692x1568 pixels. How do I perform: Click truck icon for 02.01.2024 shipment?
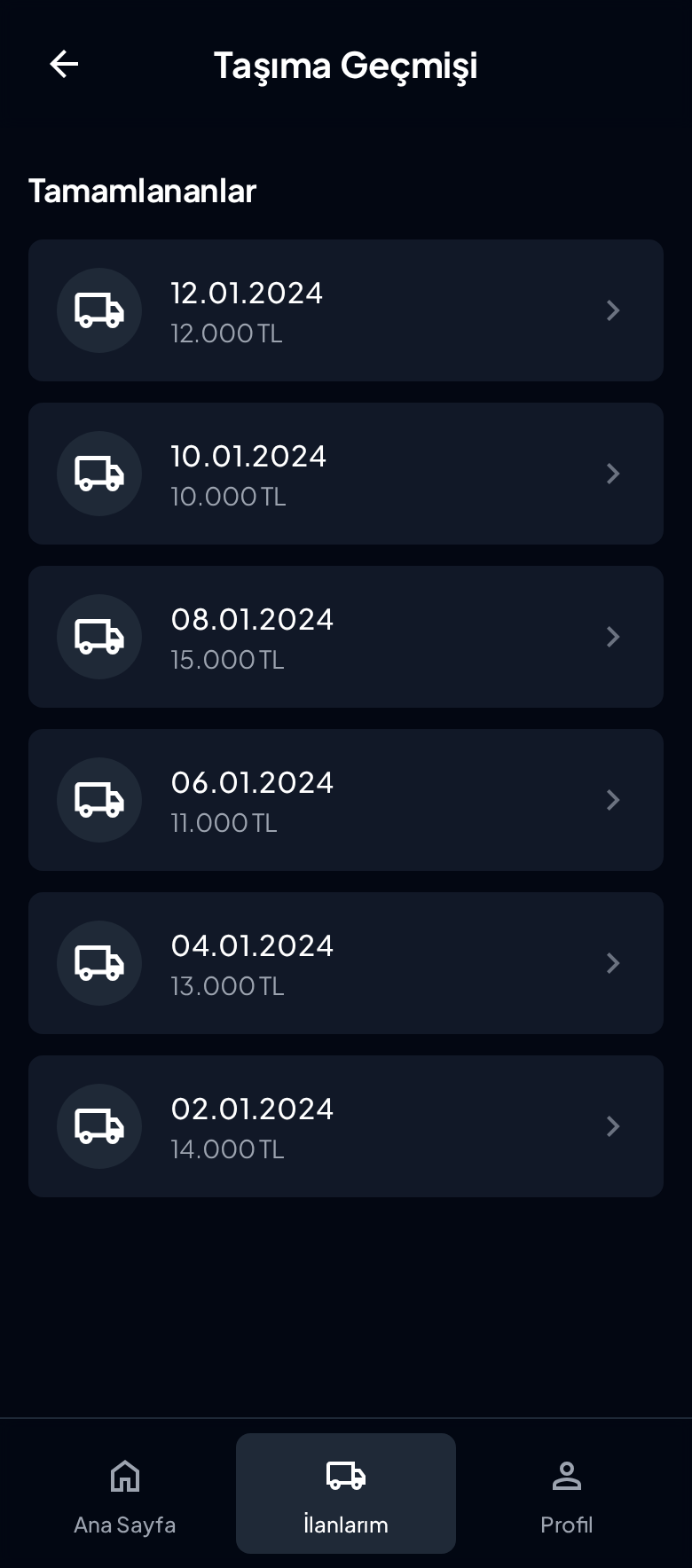pyautogui.click(x=99, y=1126)
